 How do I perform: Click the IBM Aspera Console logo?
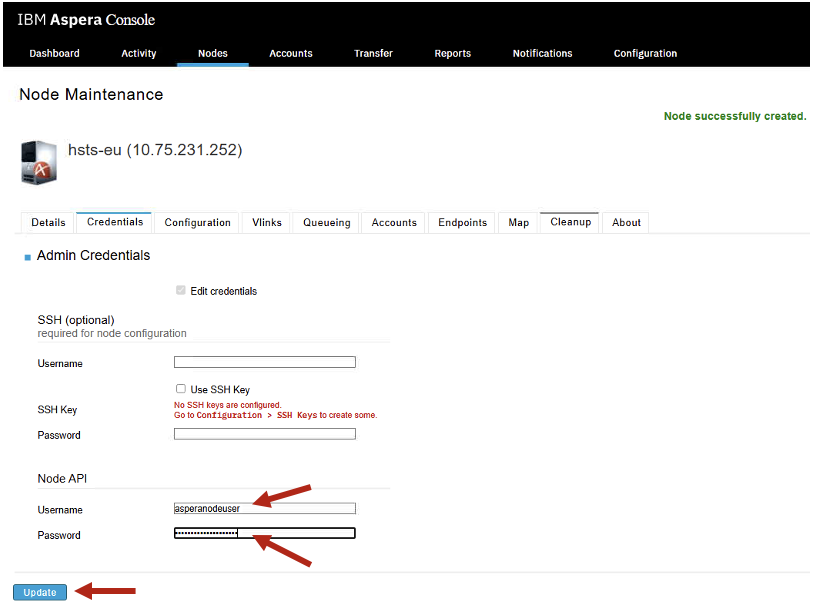[86, 20]
